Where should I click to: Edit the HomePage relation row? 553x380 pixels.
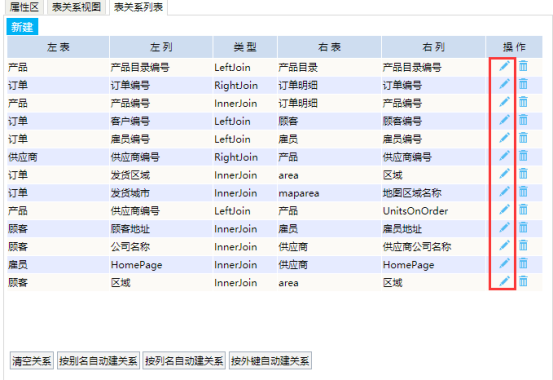(504, 263)
